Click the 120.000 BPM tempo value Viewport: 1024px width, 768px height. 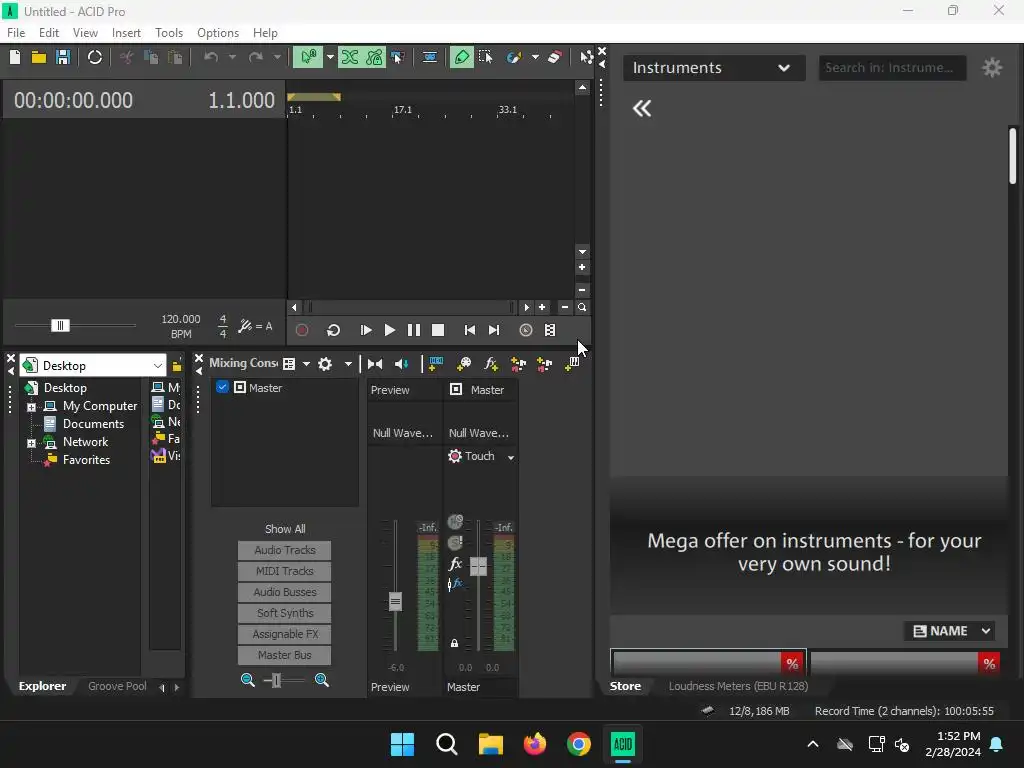click(181, 319)
